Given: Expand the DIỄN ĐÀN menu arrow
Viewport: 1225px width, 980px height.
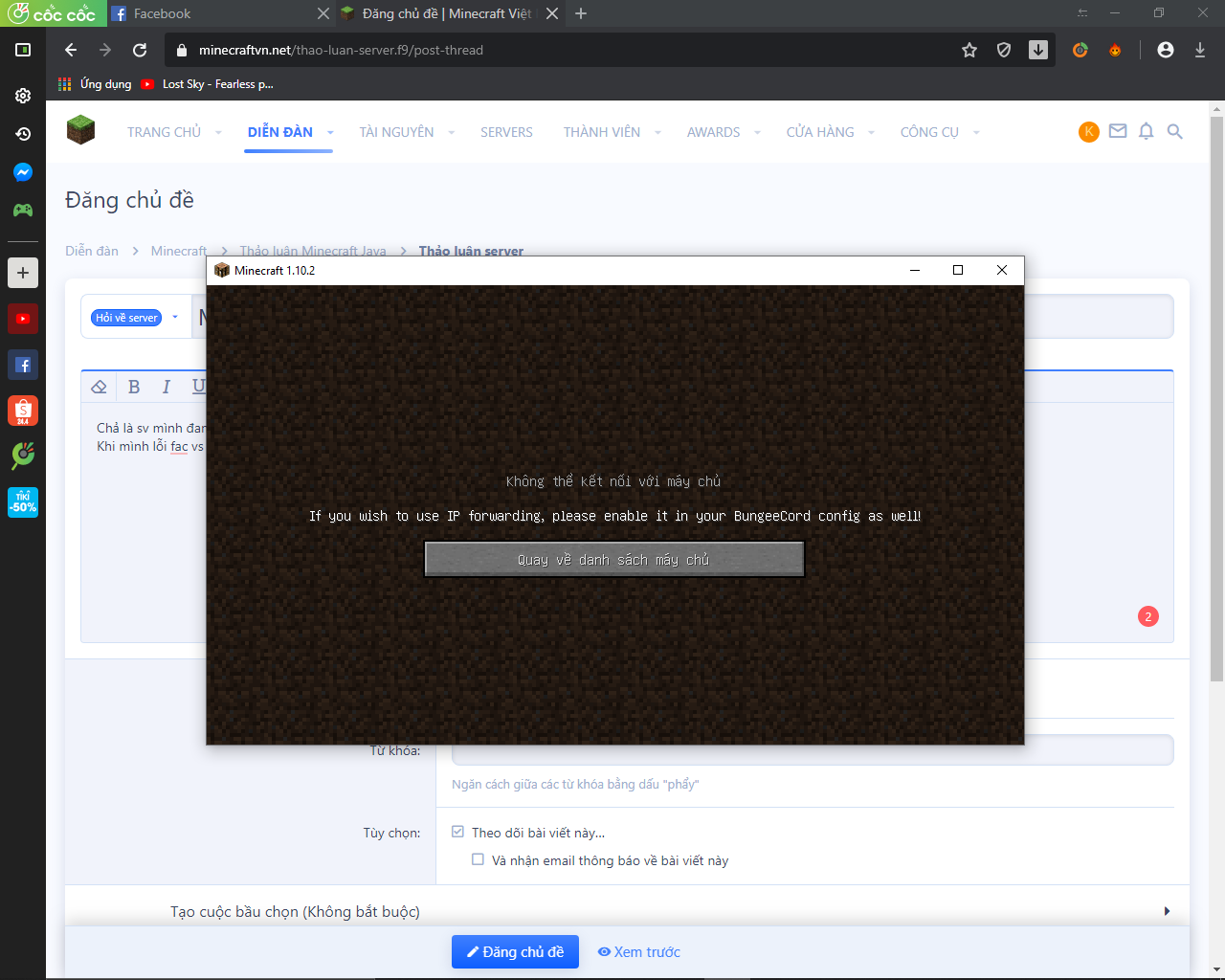Looking at the screenshot, I should point(330,133).
